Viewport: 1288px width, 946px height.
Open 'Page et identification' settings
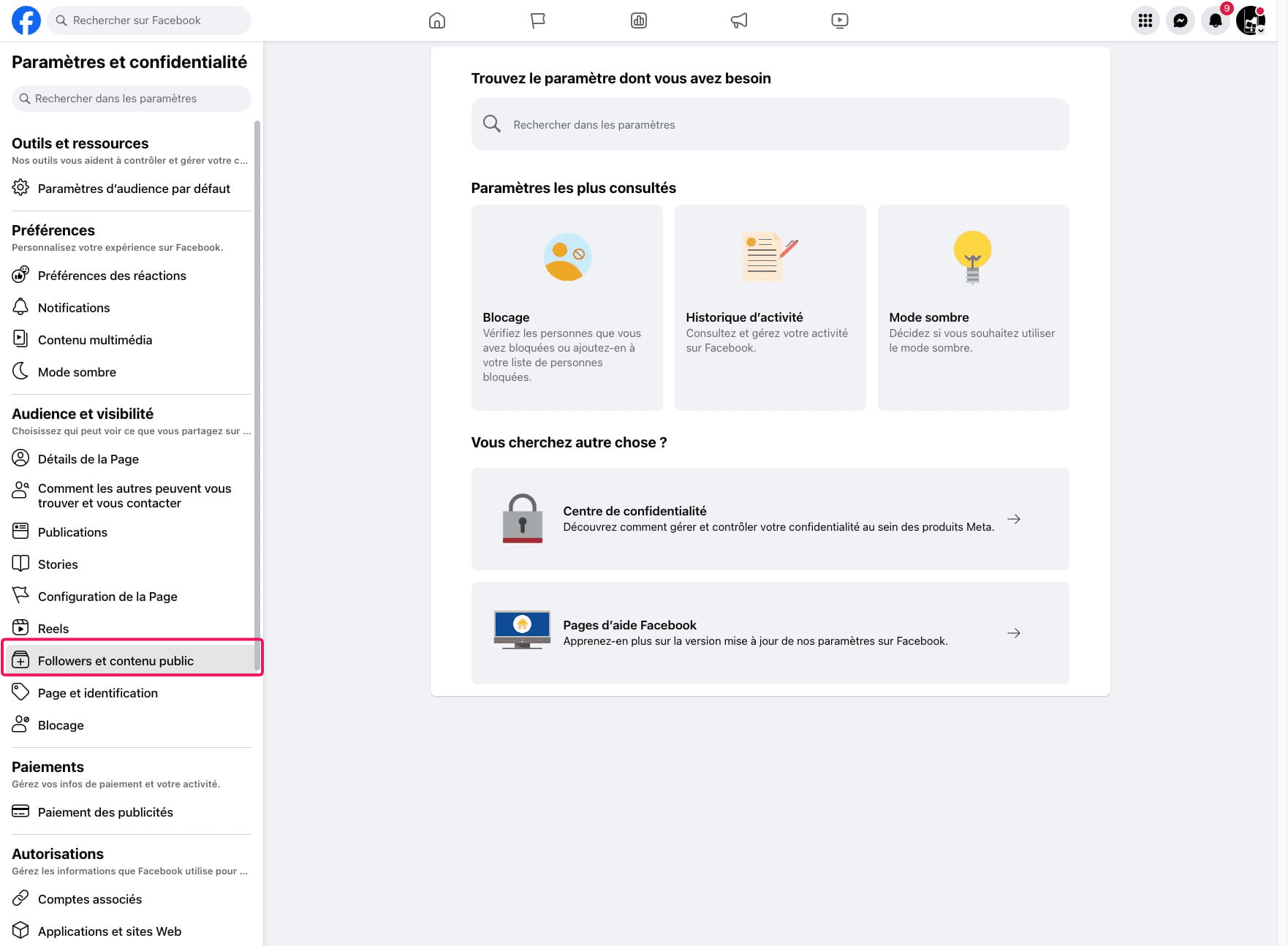click(97, 692)
